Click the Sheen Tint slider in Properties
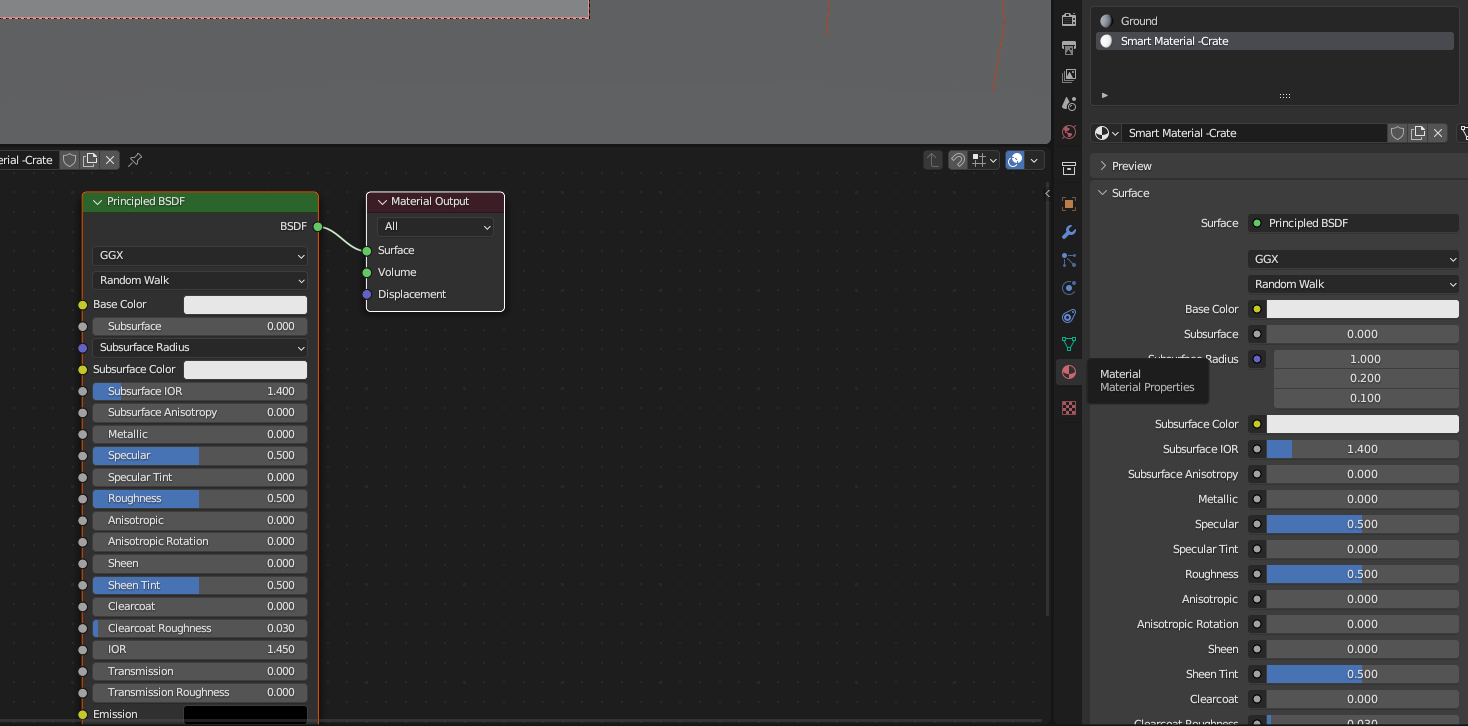This screenshot has width=1468, height=726. coord(1362,674)
